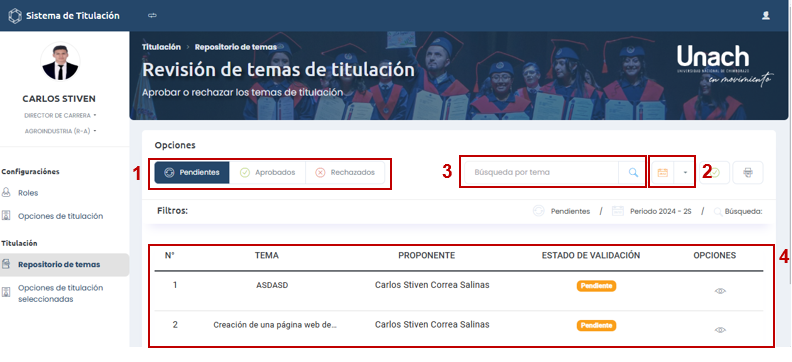Click the ESTADO DE VALIDACIÓN column header

click(591, 255)
